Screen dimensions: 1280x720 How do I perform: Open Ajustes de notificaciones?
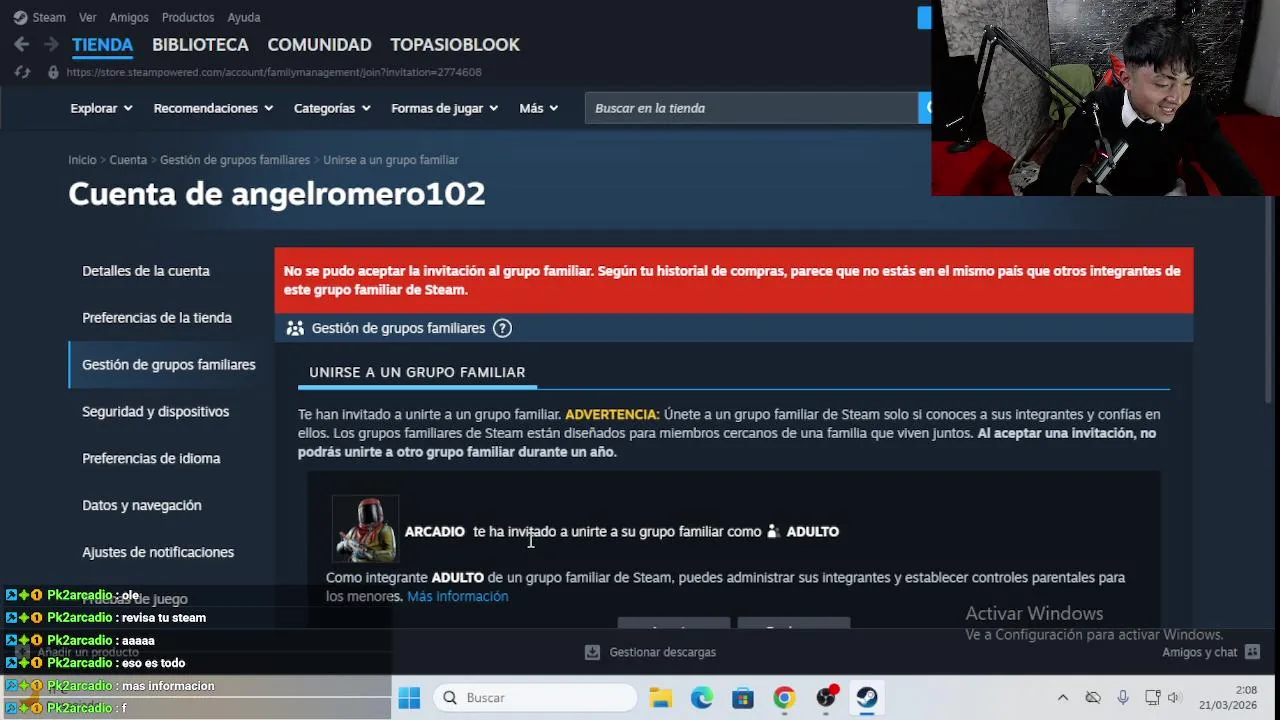click(x=158, y=552)
